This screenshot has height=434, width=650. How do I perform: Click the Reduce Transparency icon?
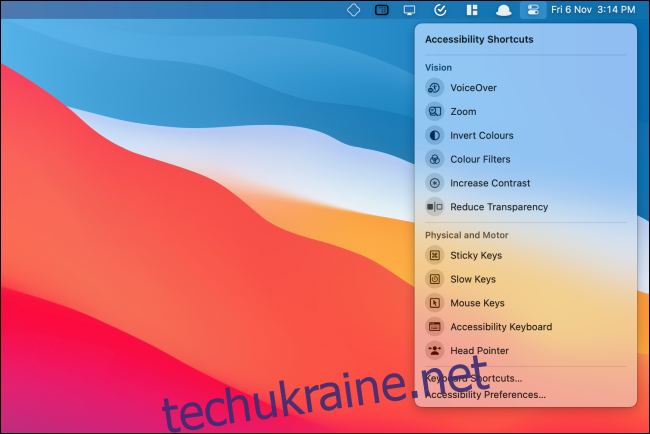point(434,207)
